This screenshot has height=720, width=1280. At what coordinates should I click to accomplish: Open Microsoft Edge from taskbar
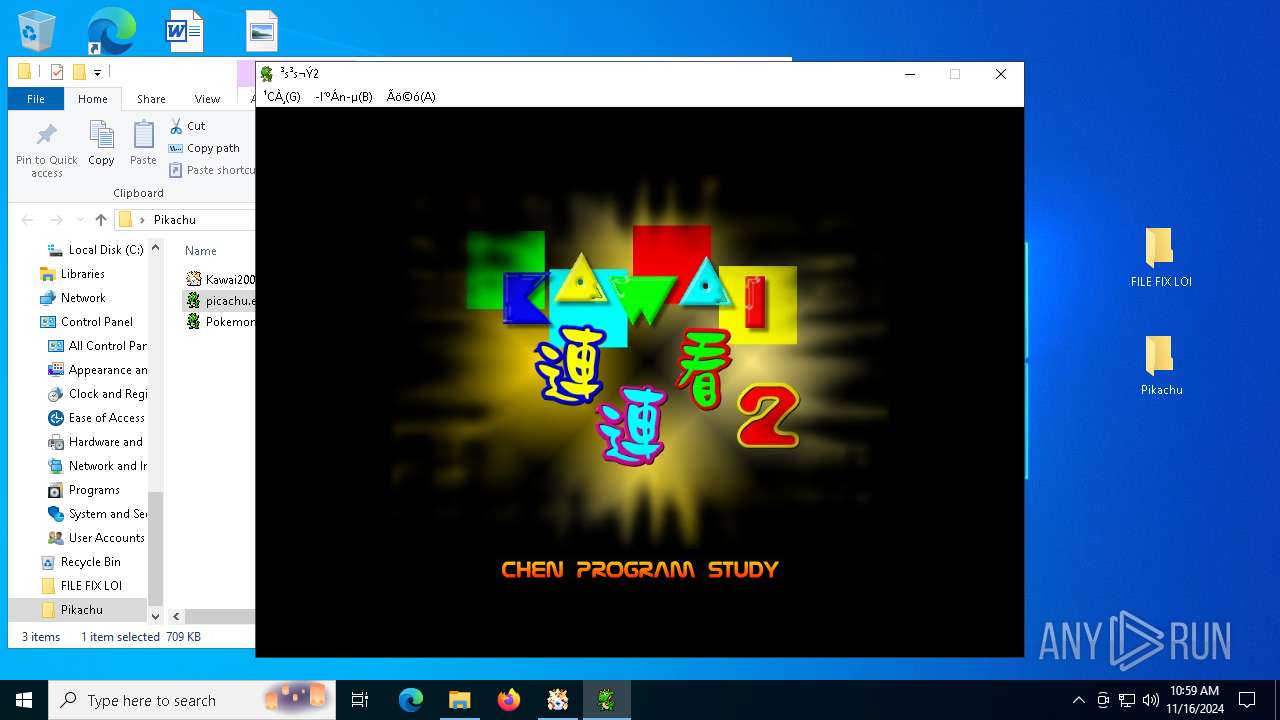[x=411, y=700]
